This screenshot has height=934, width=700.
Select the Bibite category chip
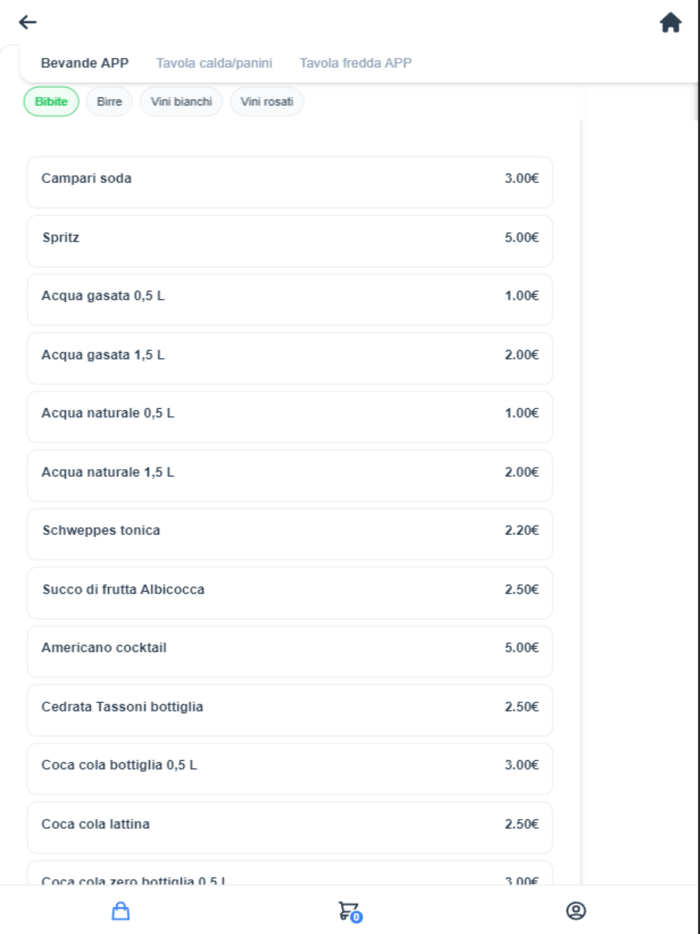(51, 102)
